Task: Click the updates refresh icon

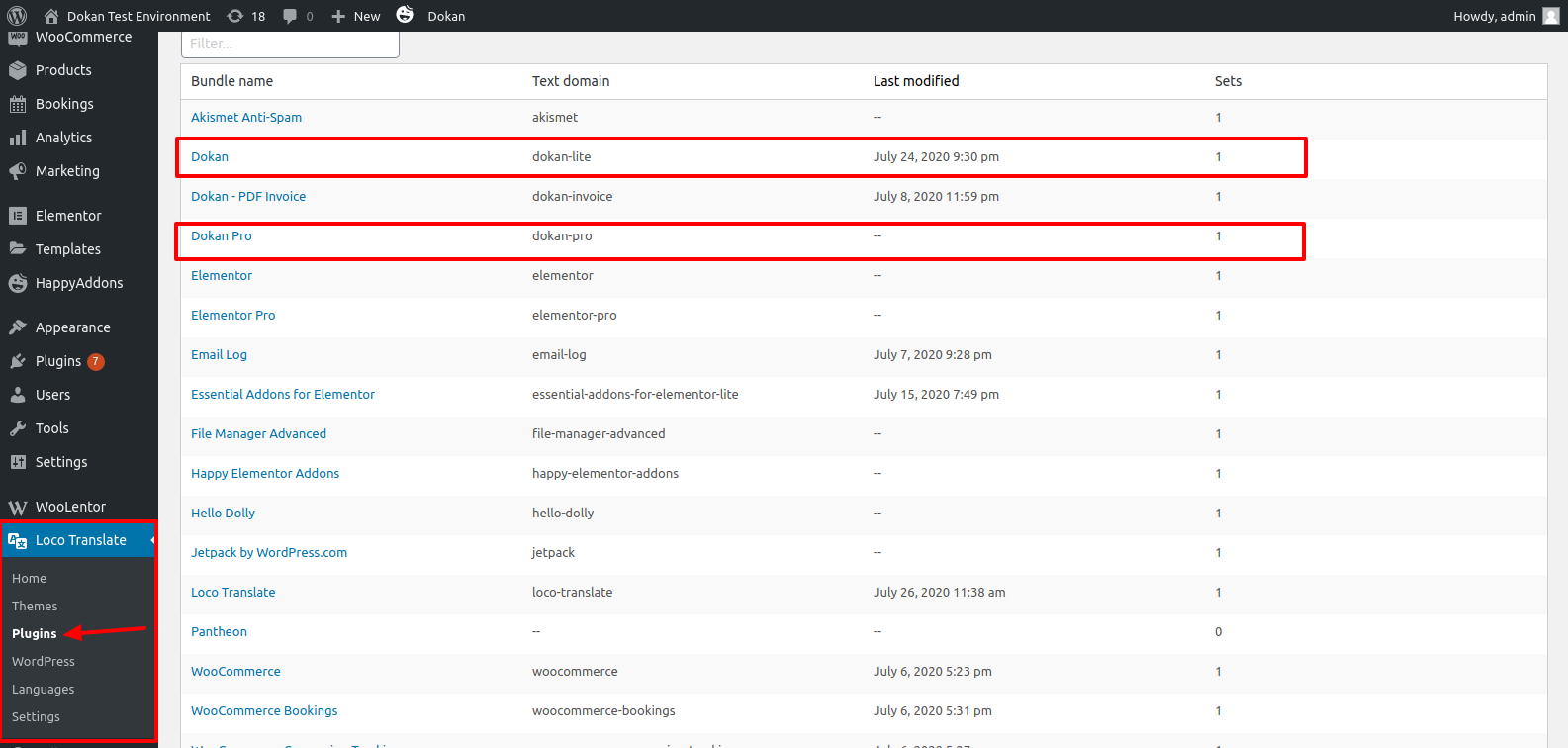Action: click(x=235, y=16)
